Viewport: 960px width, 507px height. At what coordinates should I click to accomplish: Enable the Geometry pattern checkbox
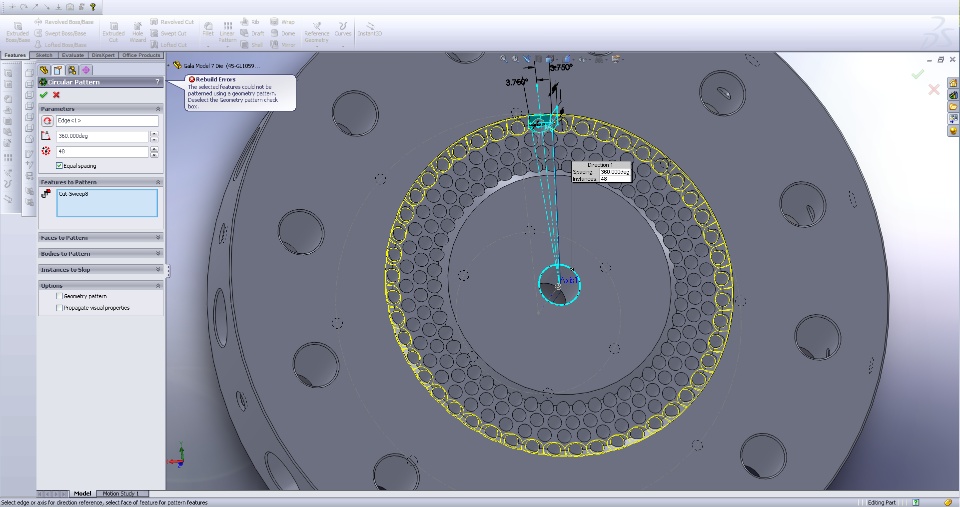point(59,296)
